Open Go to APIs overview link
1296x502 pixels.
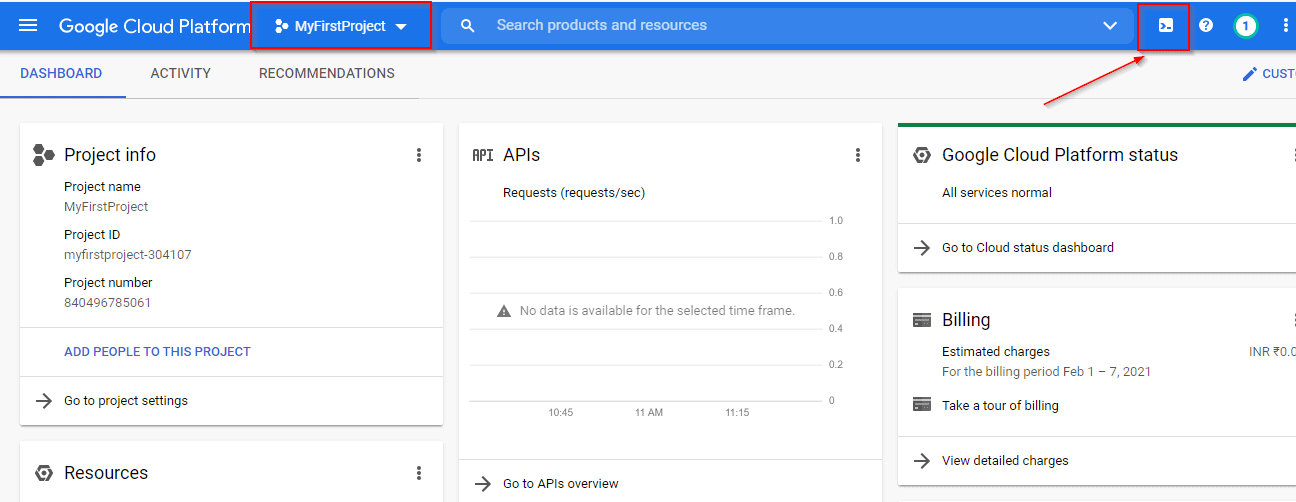[560, 484]
